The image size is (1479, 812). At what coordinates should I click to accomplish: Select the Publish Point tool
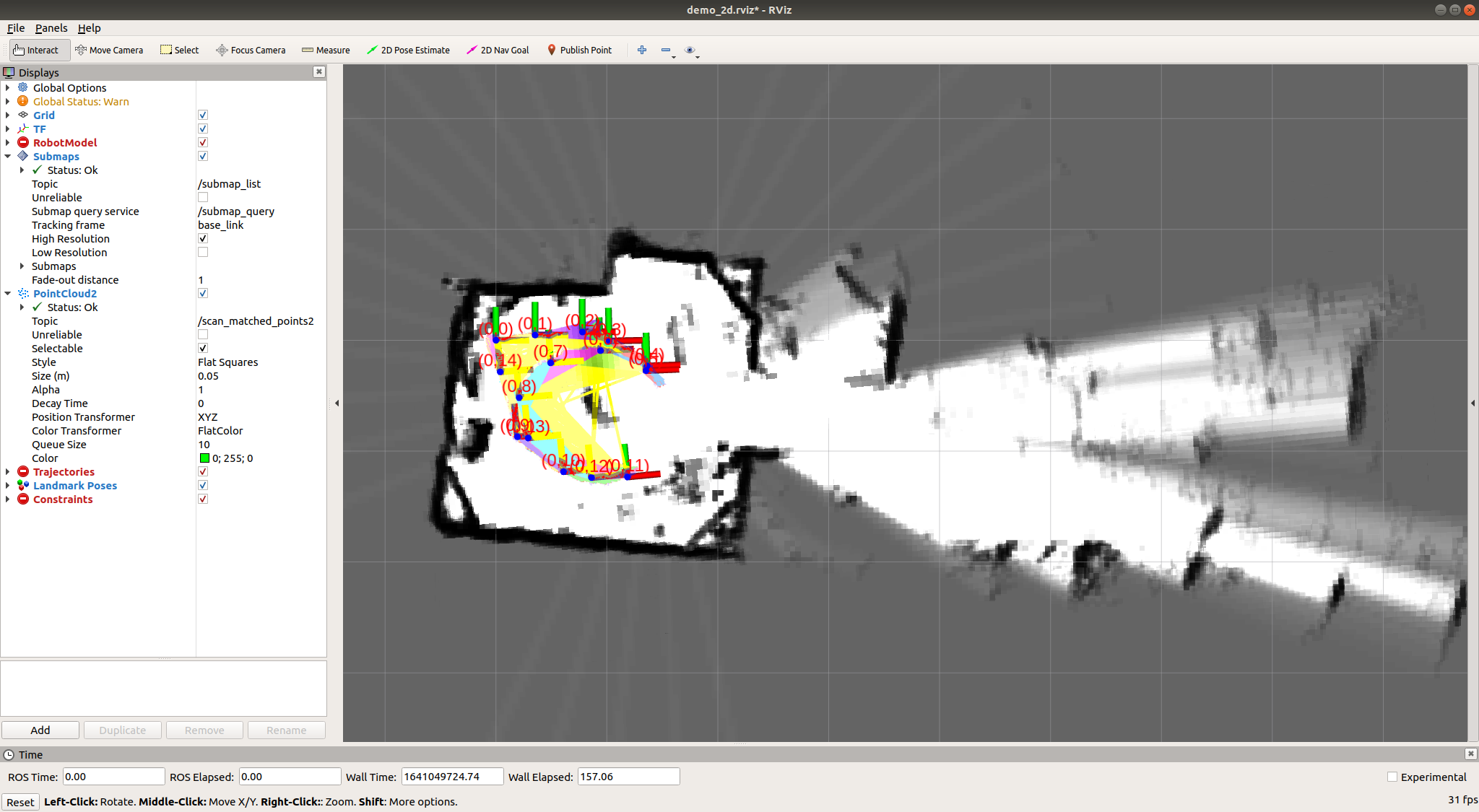[x=580, y=50]
